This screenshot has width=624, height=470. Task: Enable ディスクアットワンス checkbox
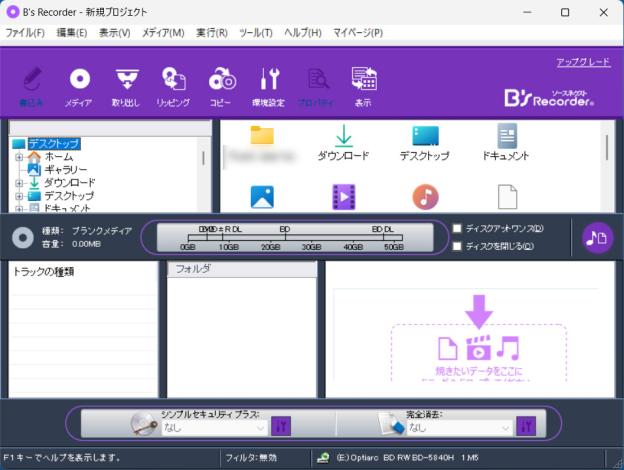[x=457, y=228]
